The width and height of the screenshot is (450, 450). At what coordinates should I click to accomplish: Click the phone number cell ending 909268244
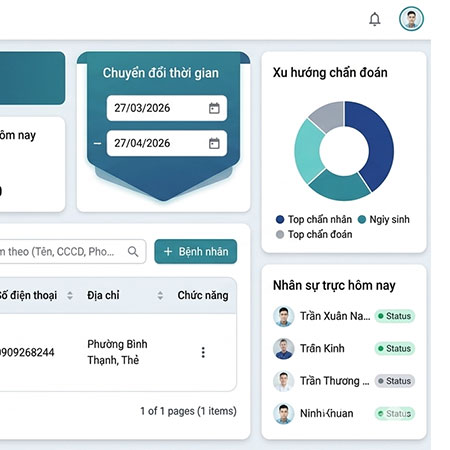[x=27, y=352]
